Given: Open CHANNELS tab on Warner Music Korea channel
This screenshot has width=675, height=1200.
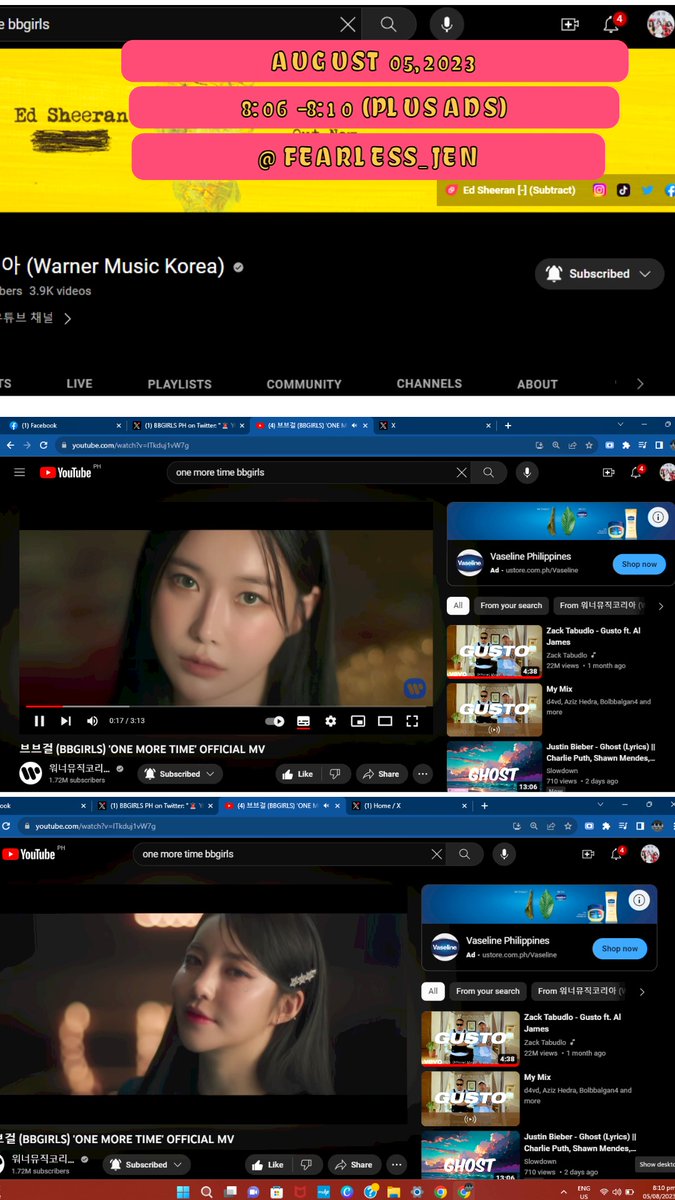Looking at the screenshot, I should point(429,384).
